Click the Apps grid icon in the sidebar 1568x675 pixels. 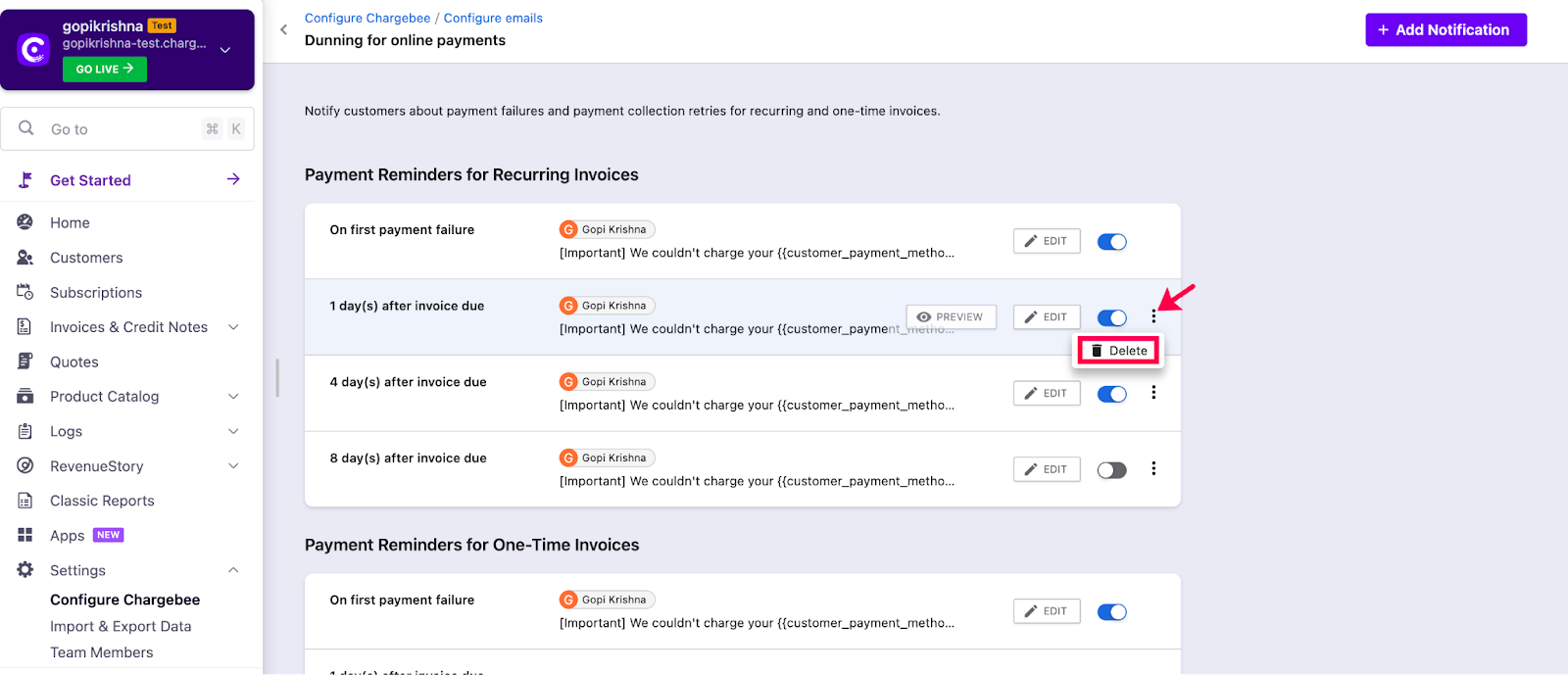25,535
